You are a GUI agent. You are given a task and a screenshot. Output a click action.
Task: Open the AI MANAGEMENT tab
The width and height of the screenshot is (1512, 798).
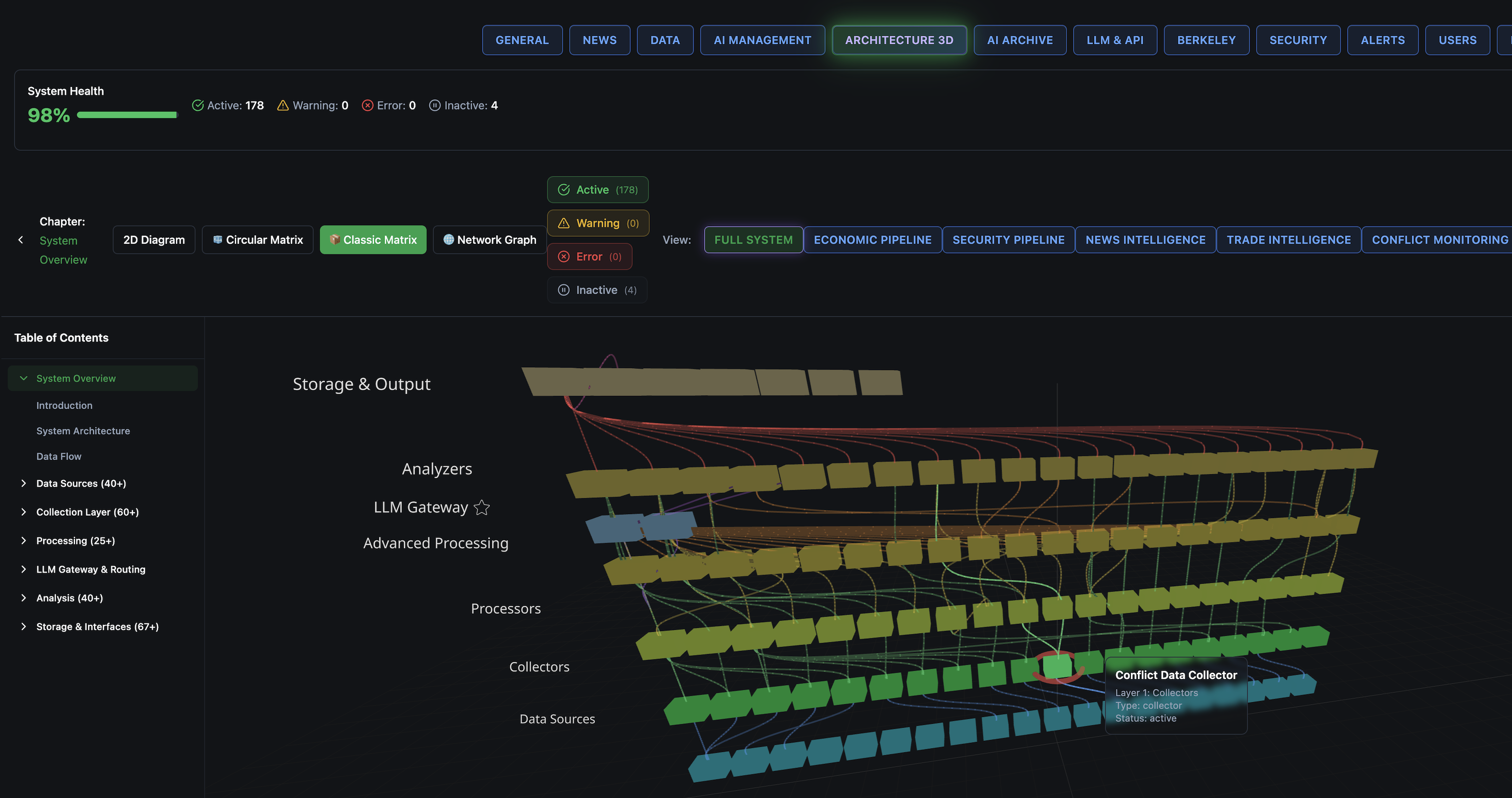tap(762, 40)
